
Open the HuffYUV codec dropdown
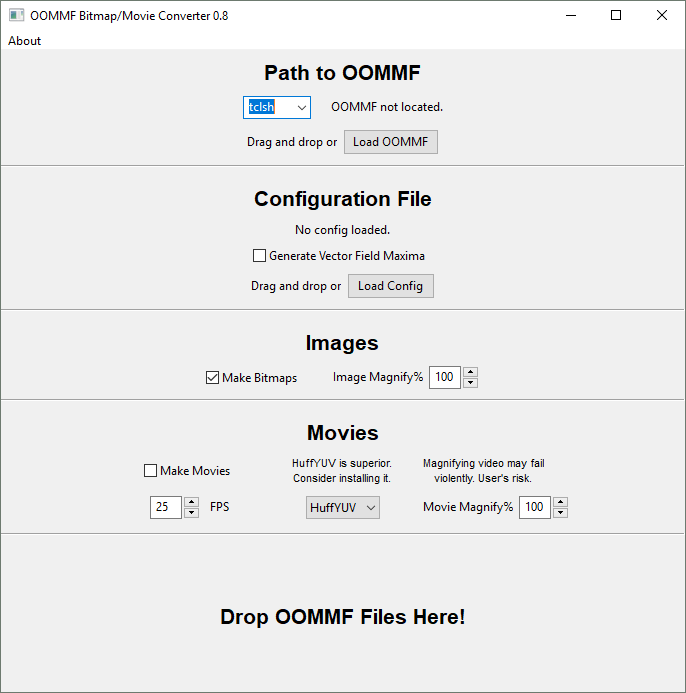pos(343,507)
